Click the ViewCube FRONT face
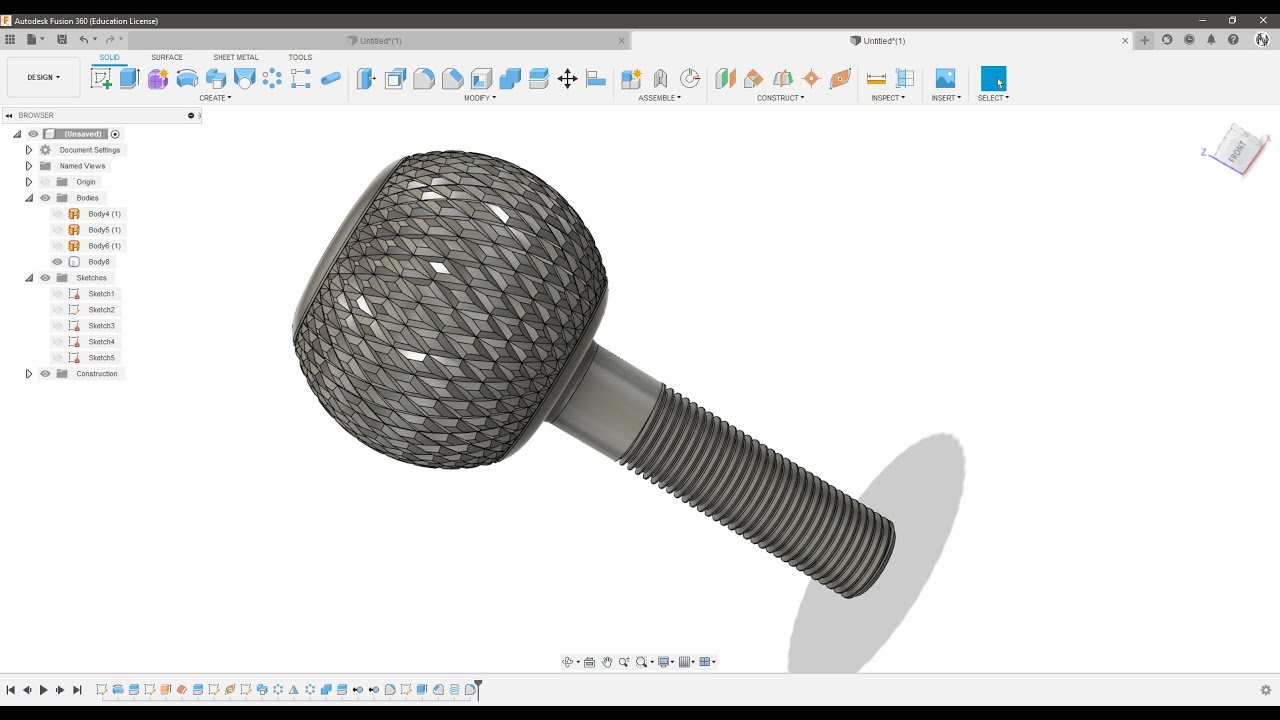Viewport: 1280px width, 720px height. pos(1238,151)
